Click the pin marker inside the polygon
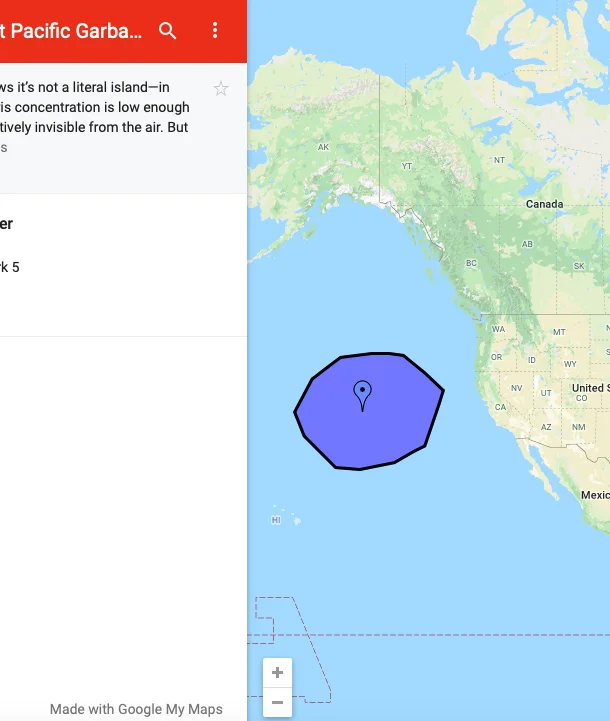 363,393
